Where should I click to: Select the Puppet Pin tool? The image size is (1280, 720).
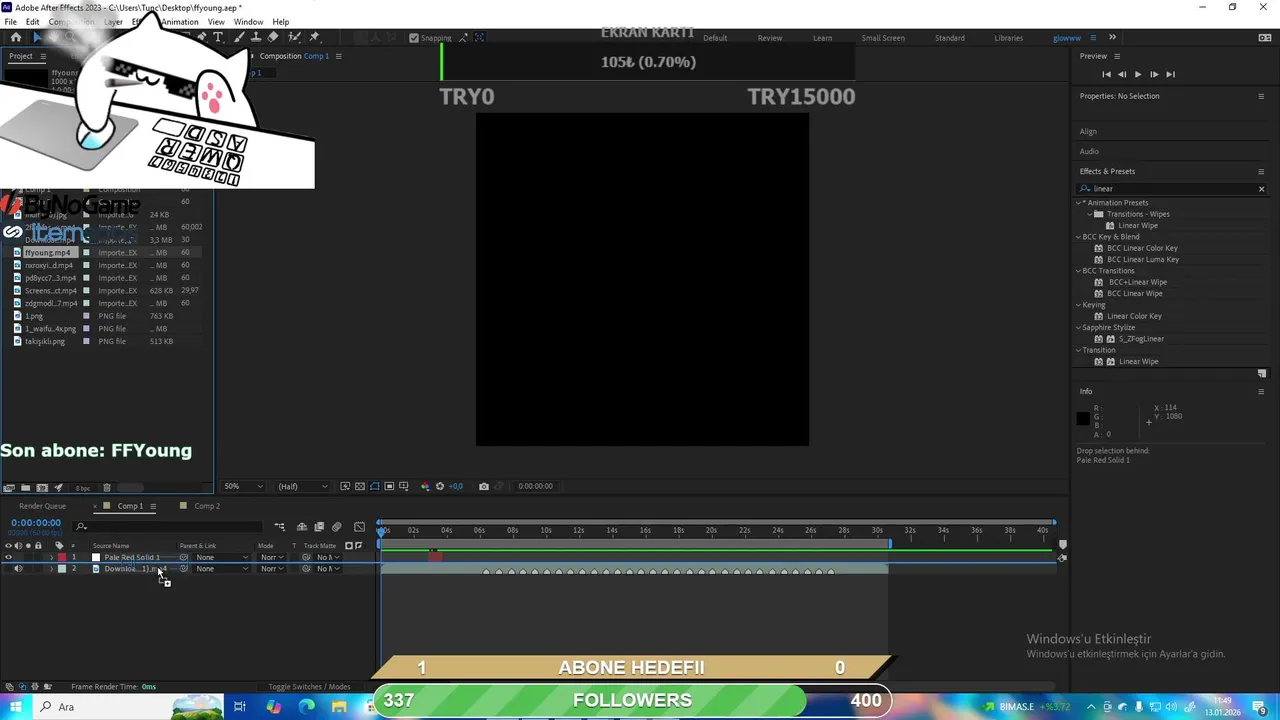(314, 37)
